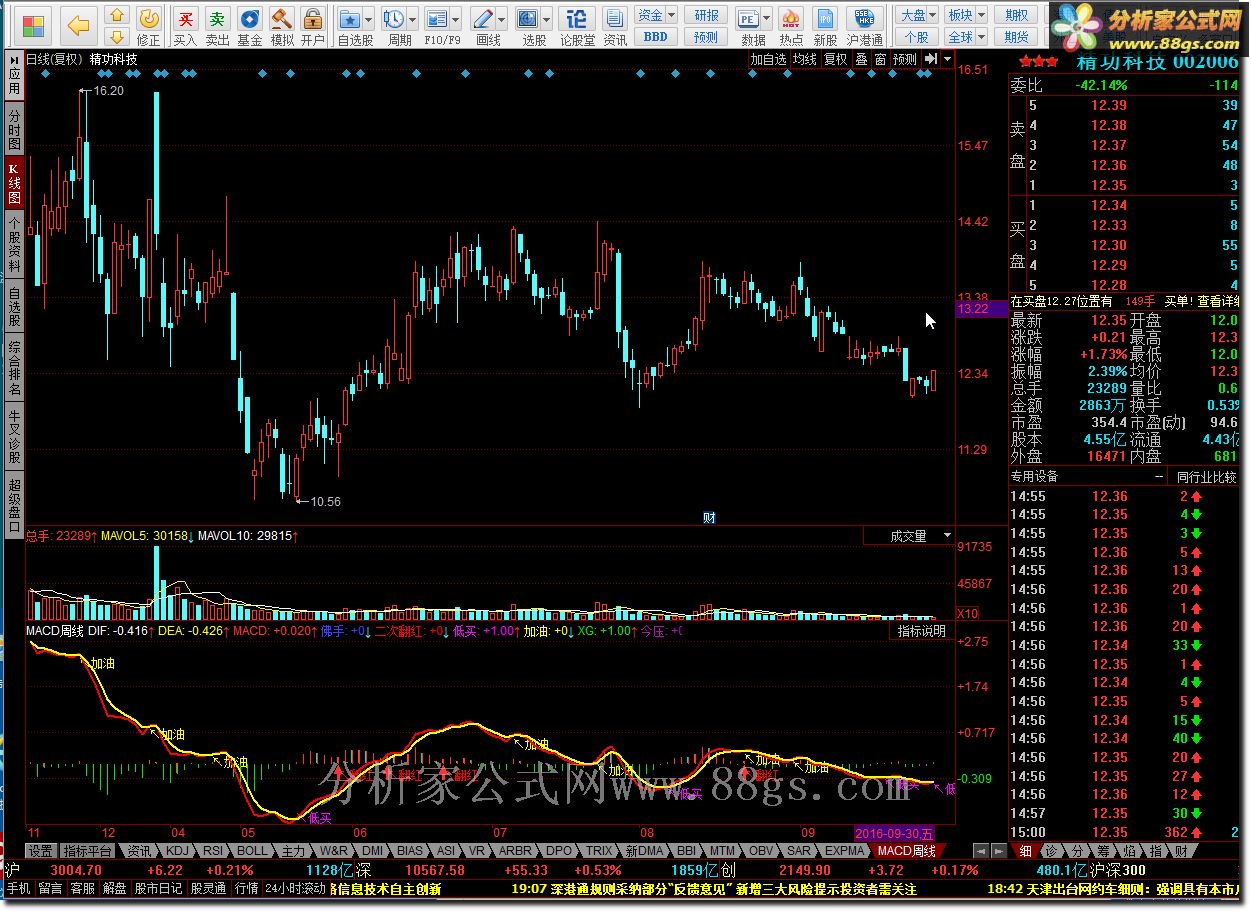Open the arrow dropdown right of 预测 in the chart header
This screenshot has width=1251, height=911.
[x=946, y=59]
